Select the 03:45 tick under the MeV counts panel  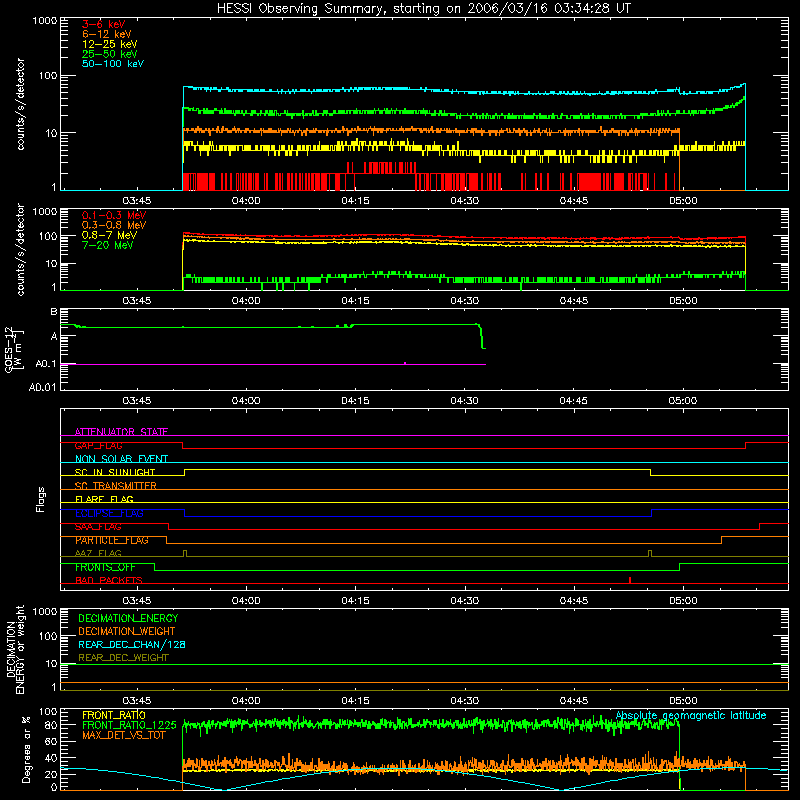[x=137, y=301]
